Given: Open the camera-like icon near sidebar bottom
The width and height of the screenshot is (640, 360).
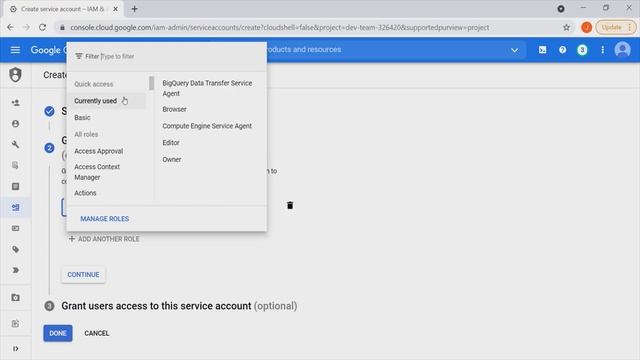Looking at the screenshot, I should tap(16, 298).
